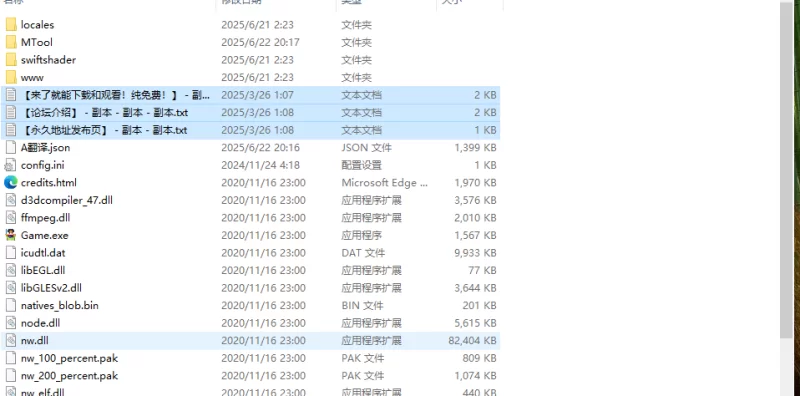
Task: Click the type 配置设置 for config.ini
Action: (361, 165)
